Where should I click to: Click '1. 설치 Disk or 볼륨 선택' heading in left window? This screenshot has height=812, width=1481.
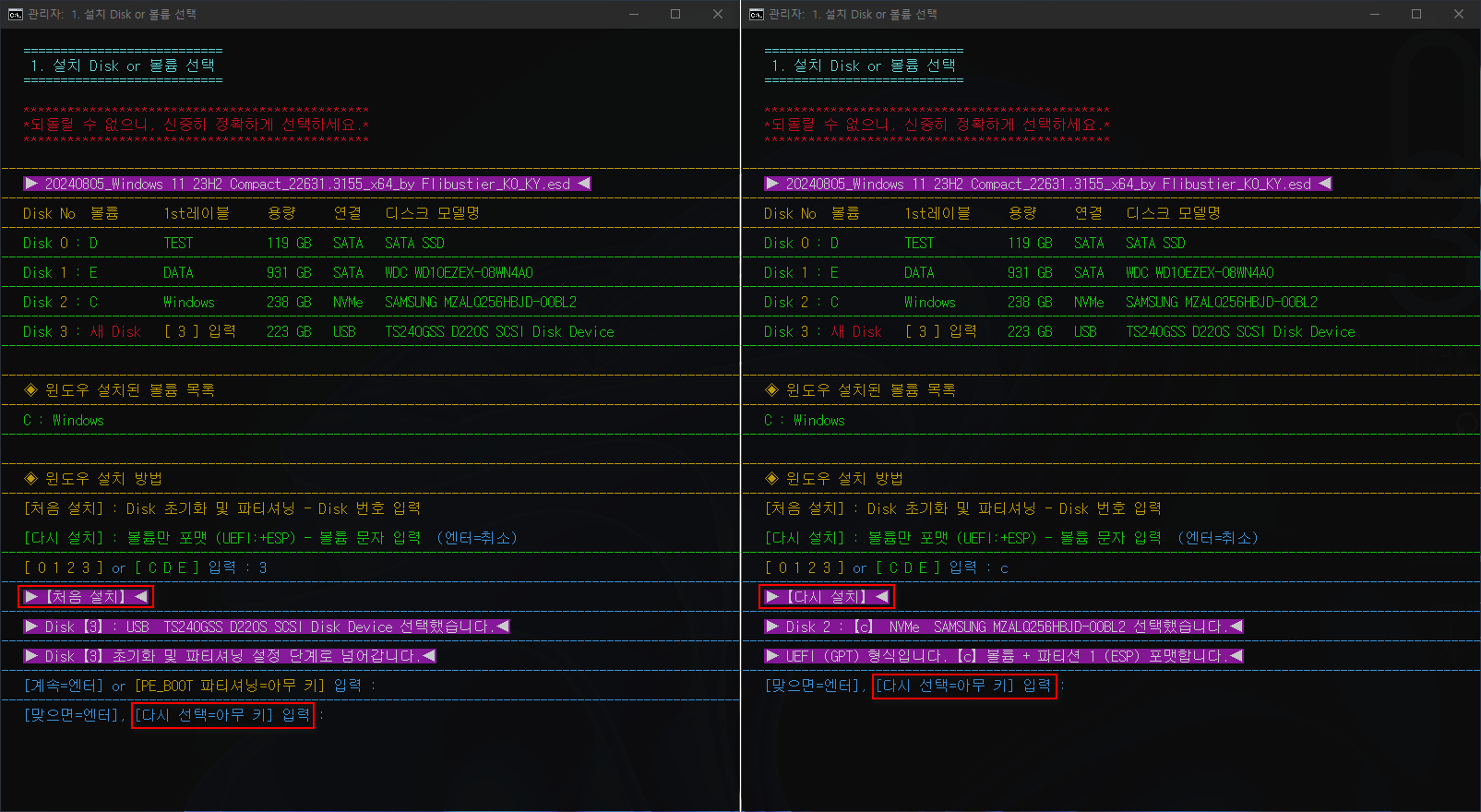click(123, 66)
